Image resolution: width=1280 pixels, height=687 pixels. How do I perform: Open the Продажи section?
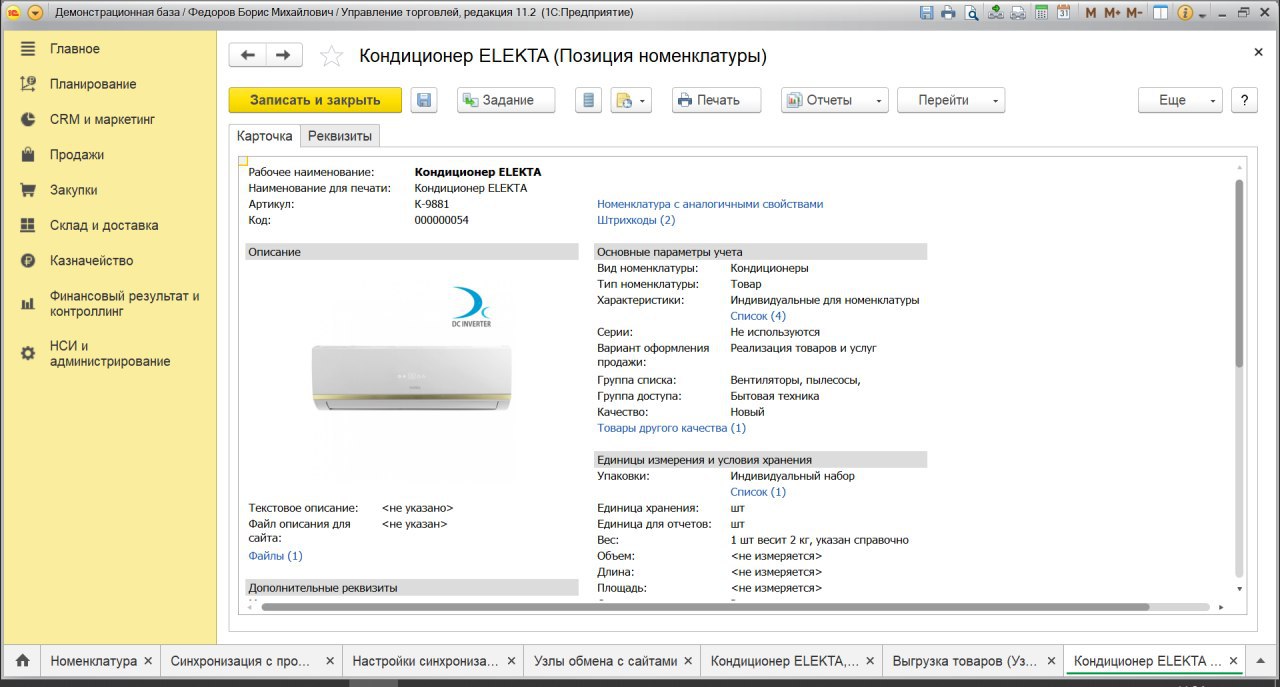click(77, 155)
